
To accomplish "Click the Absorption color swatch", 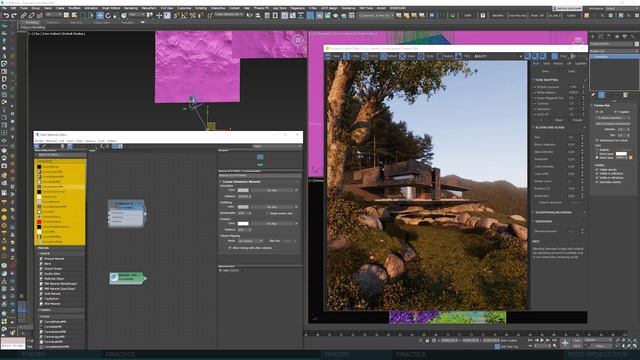I will (x=243, y=190).
